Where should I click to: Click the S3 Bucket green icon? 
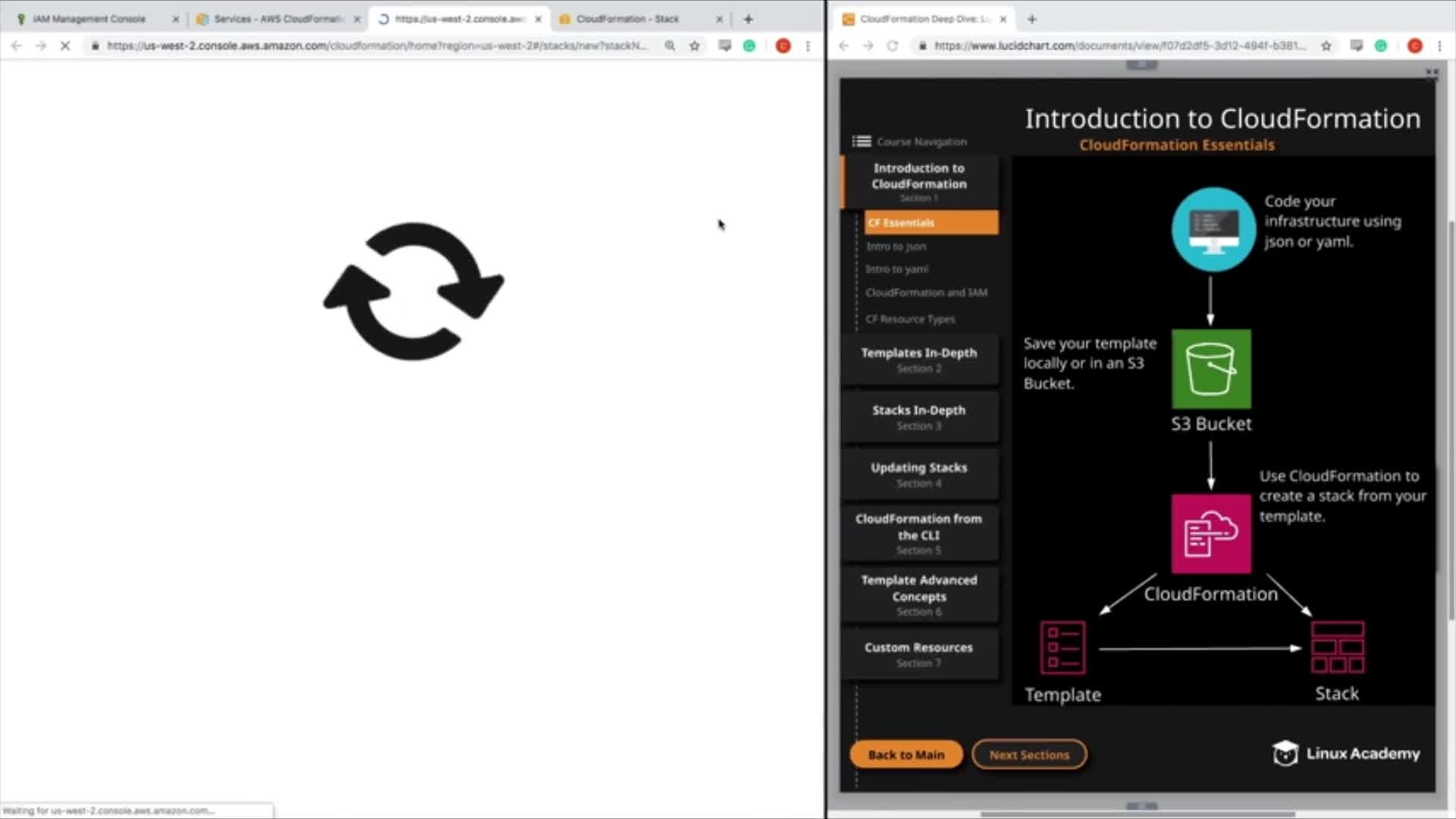[1211, 369]
